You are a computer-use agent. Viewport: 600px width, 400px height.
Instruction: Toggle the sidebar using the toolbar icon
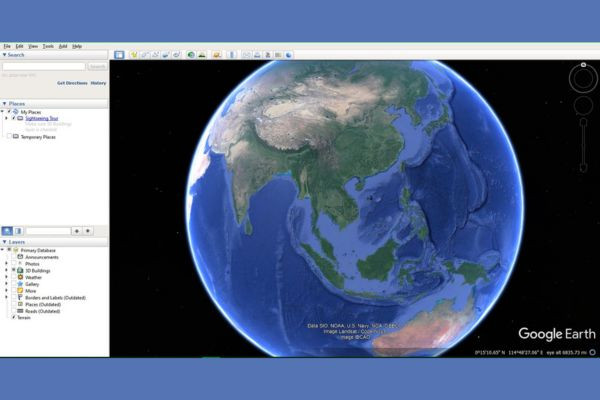pyautogui.click(x=119, y=55)
